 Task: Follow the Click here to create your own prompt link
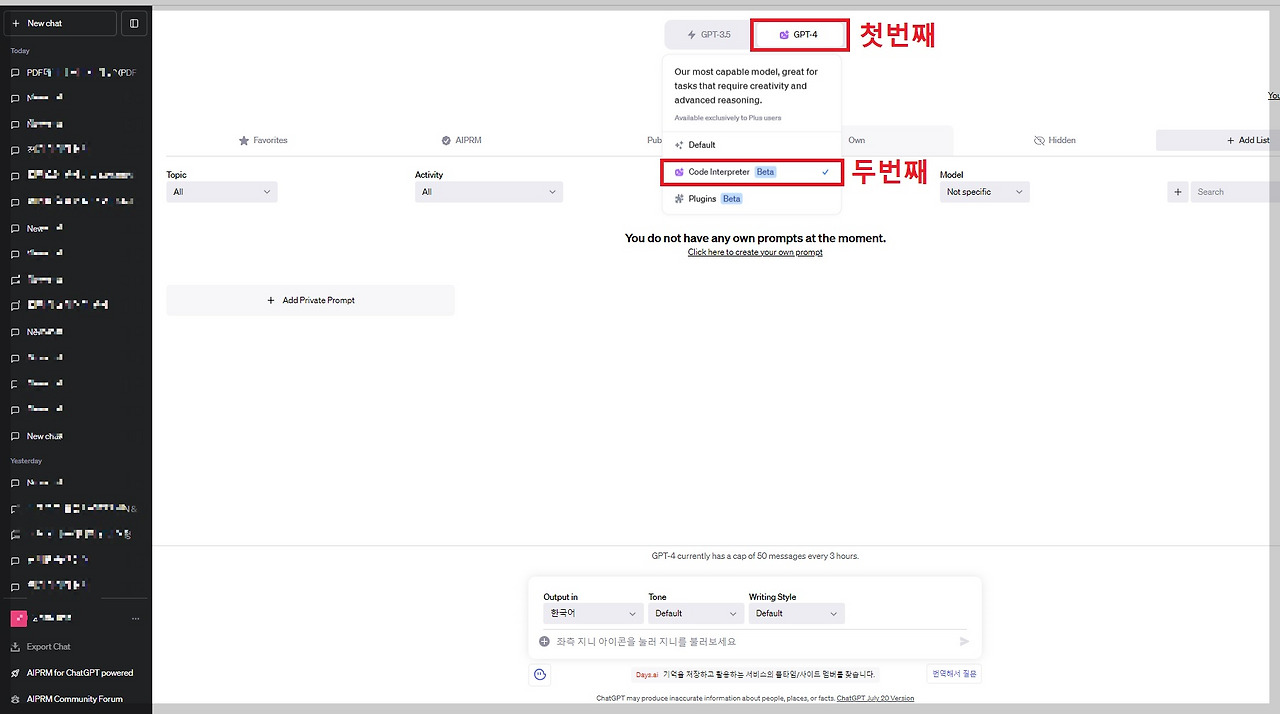tap(755, 253)
